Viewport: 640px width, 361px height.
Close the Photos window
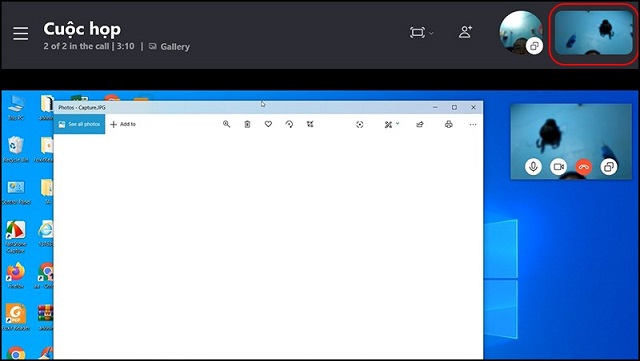click(x=473, y=107)
